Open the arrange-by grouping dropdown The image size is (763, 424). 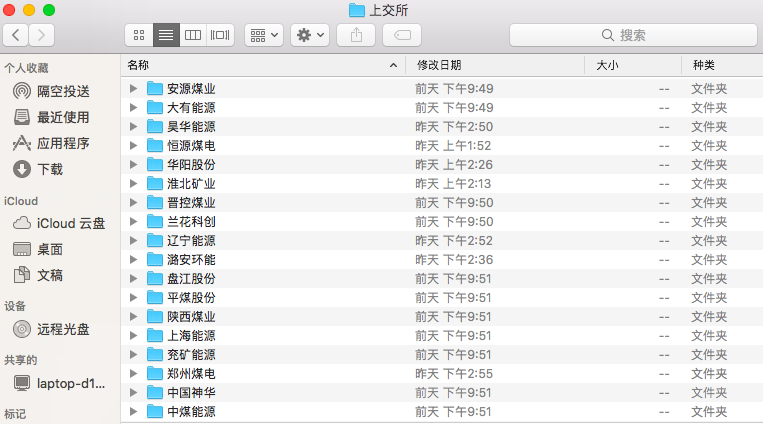264,35
